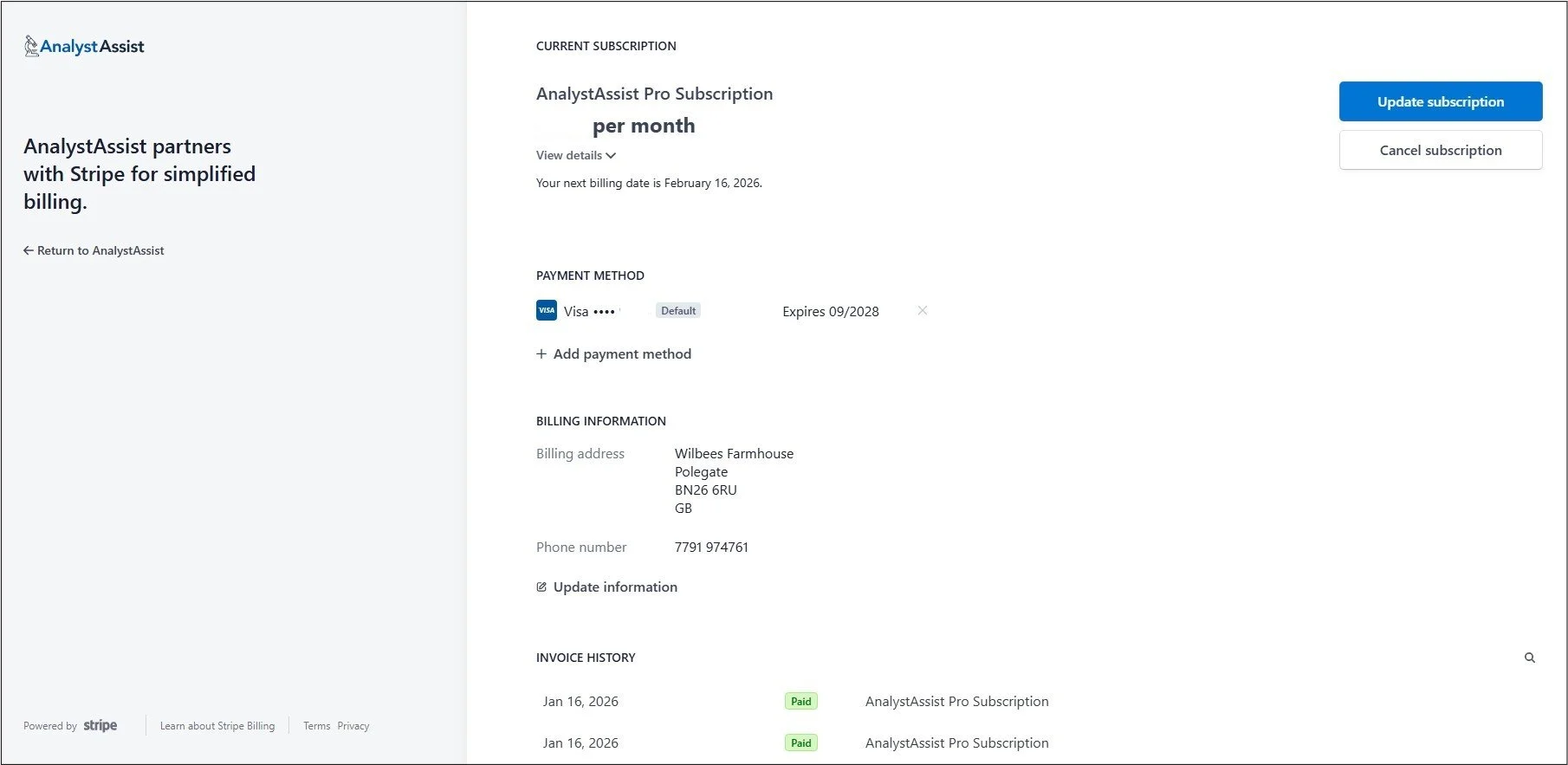This screenshot has height=765, width=1568.
Task: Open the Terms link
Action: [x=316, y=726]
